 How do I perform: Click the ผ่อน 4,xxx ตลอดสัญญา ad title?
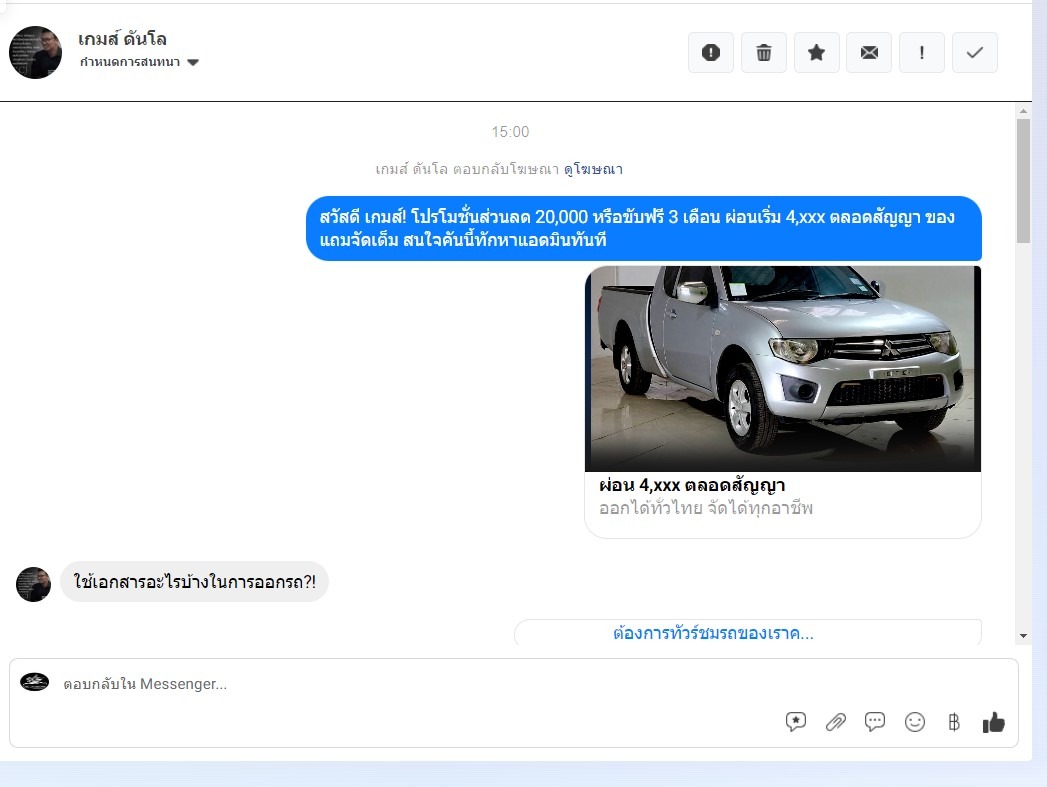[692, 486]
